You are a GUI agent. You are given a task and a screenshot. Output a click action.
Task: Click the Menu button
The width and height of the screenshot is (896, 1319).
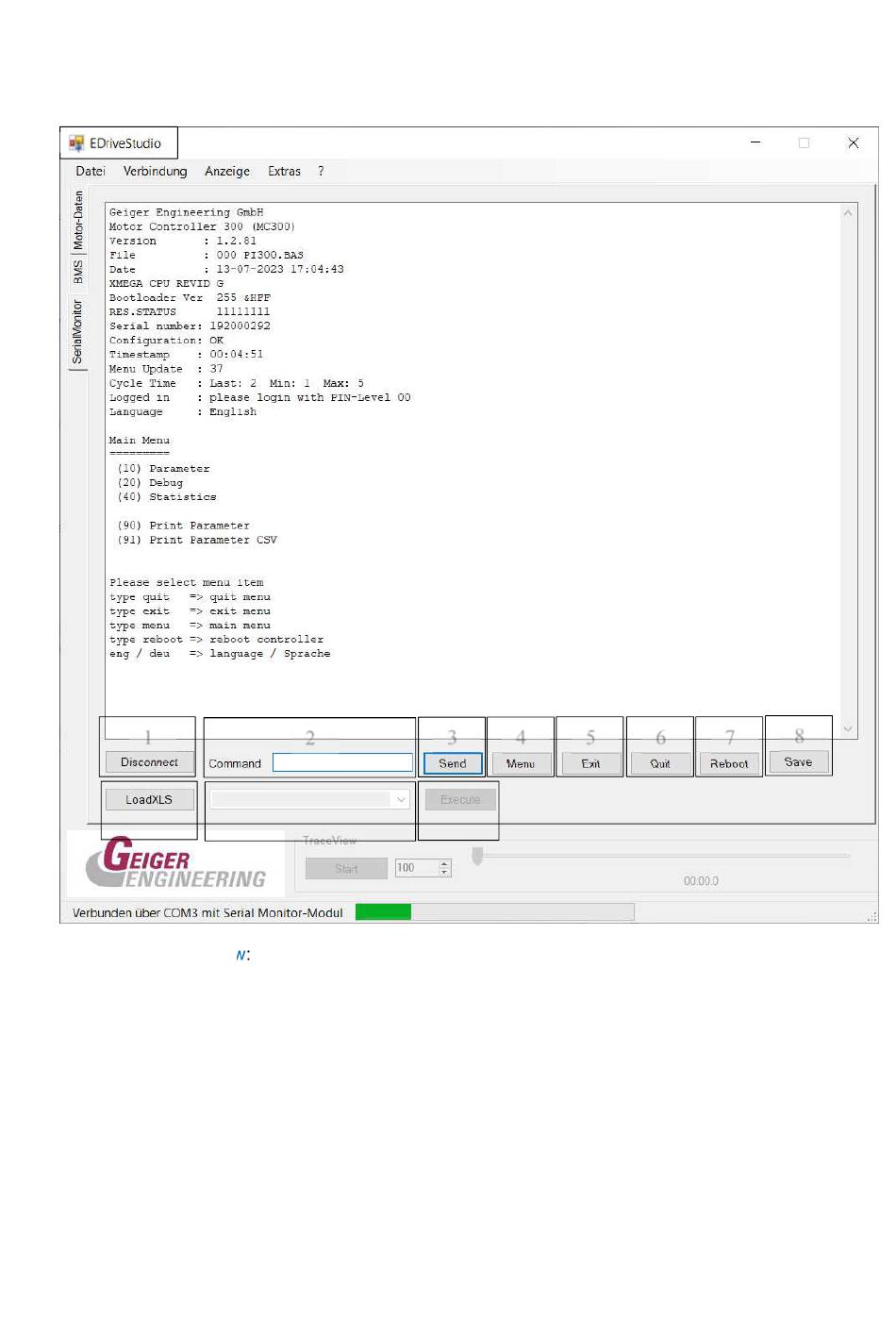point(521,763)
